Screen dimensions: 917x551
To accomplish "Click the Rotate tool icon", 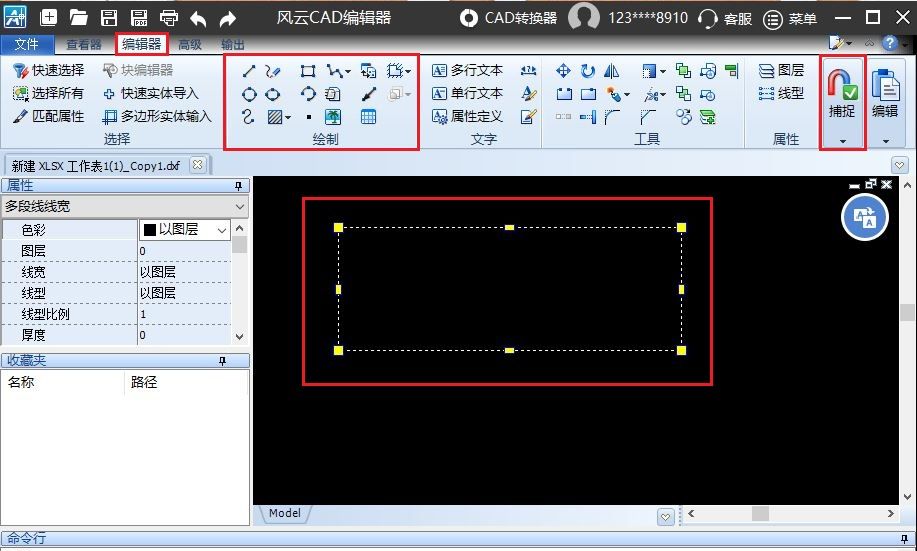I will click(587, 71).
